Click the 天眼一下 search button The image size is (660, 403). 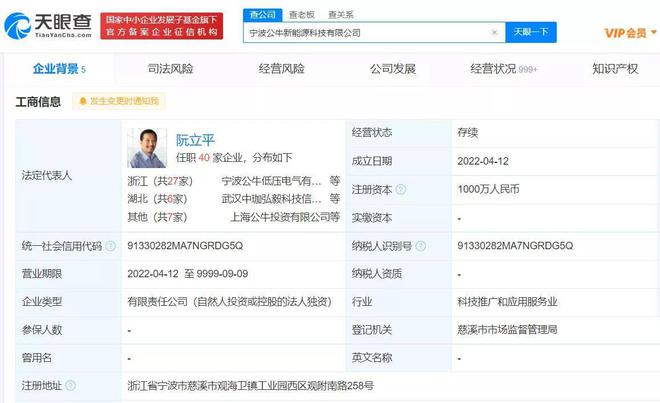[531, 32]
